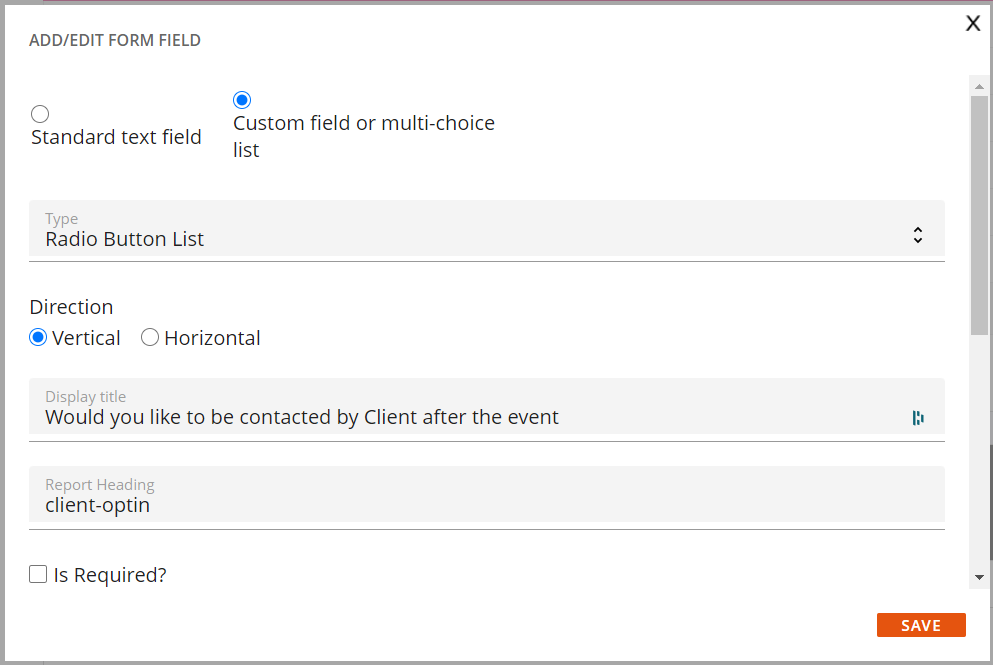
Task: Close the Add/Edit Form Field dialog
Action: [x=973, y=23]
